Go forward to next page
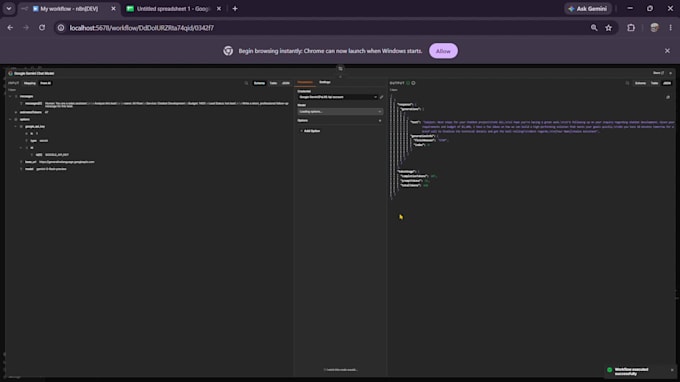 click(26, 28)
